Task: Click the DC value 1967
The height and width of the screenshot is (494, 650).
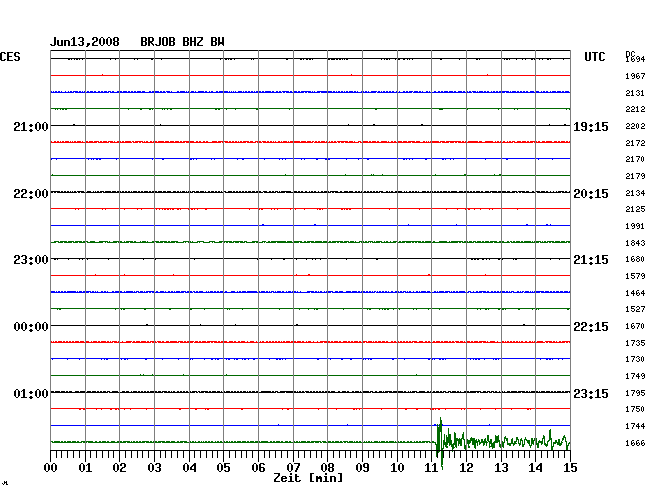Action: (635, 76)
